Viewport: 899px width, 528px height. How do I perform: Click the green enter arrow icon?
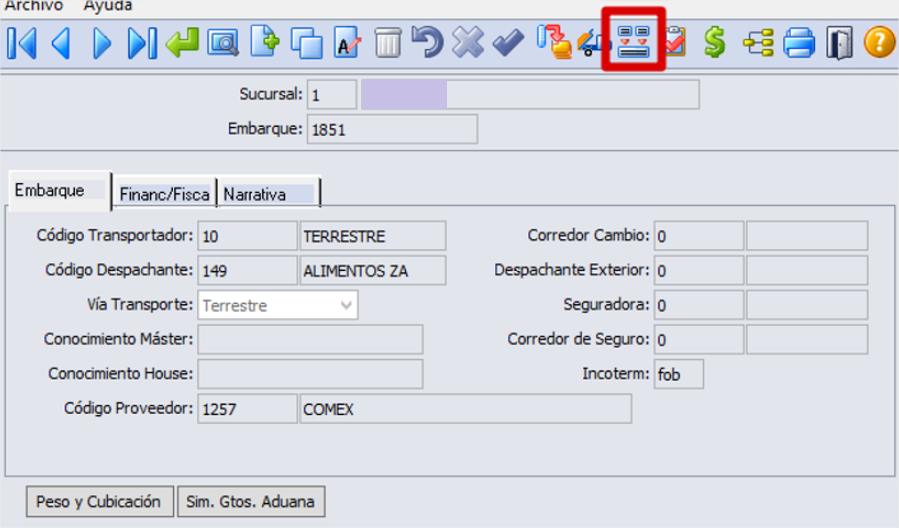pos(182,43)
